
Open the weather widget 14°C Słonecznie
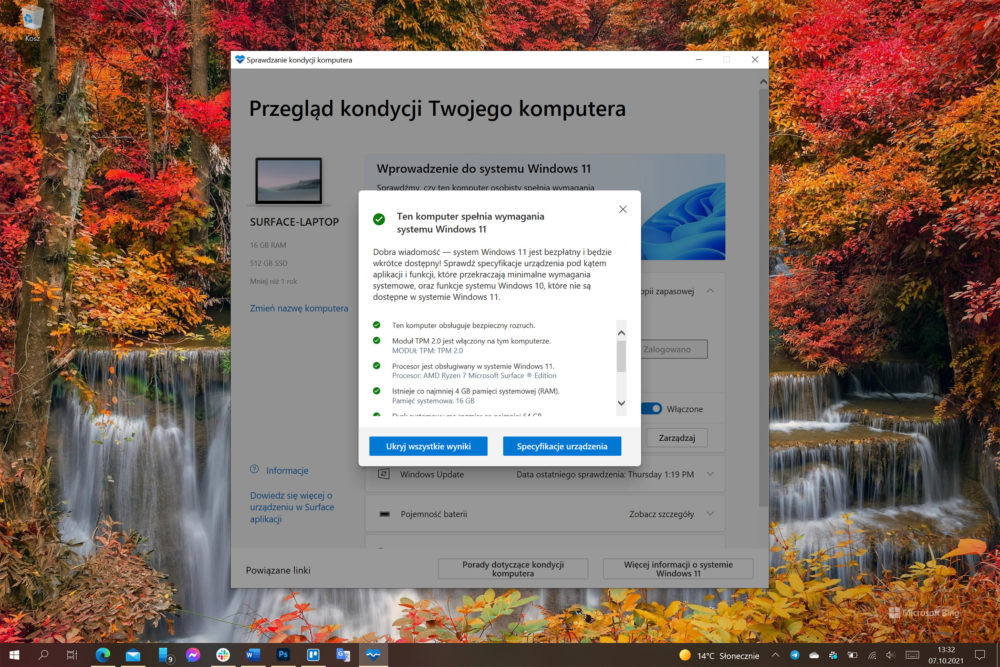click(719, 656)
